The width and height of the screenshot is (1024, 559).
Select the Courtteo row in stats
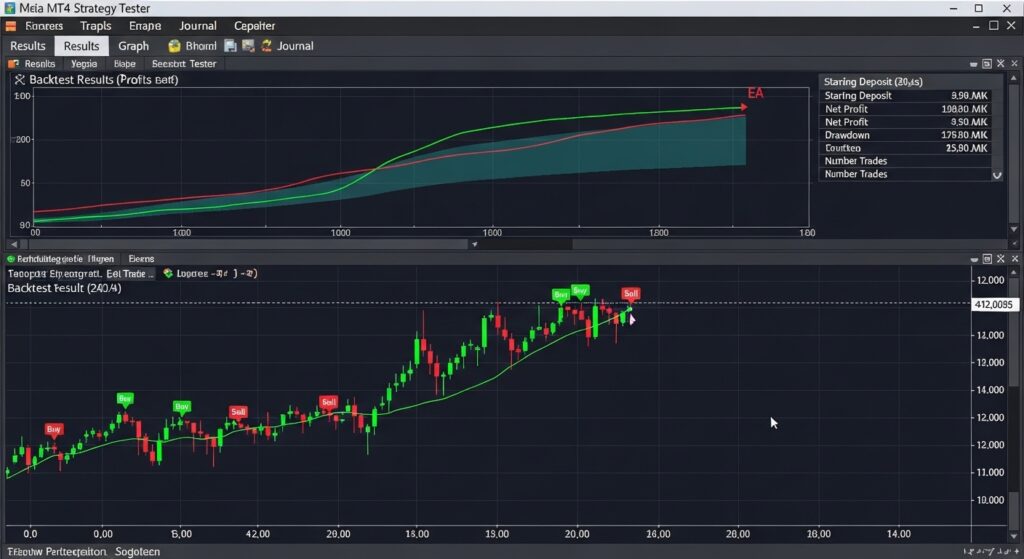(x=906, y=148)
